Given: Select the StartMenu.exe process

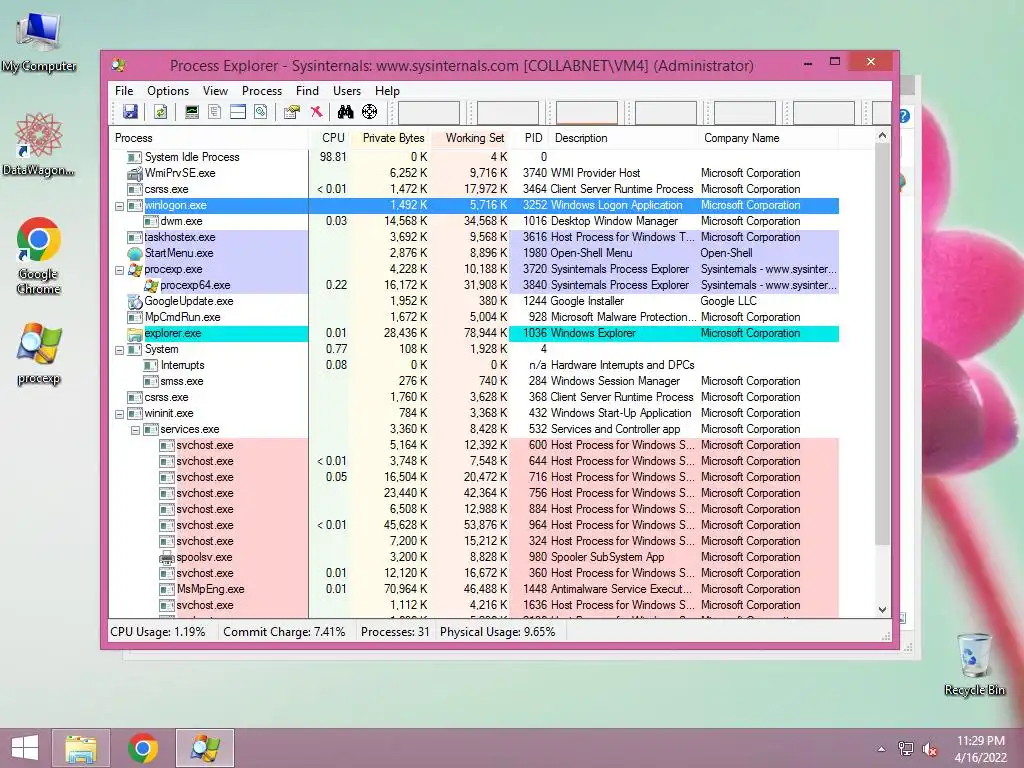Looking at the screenshot, I should tap(473, 253).
